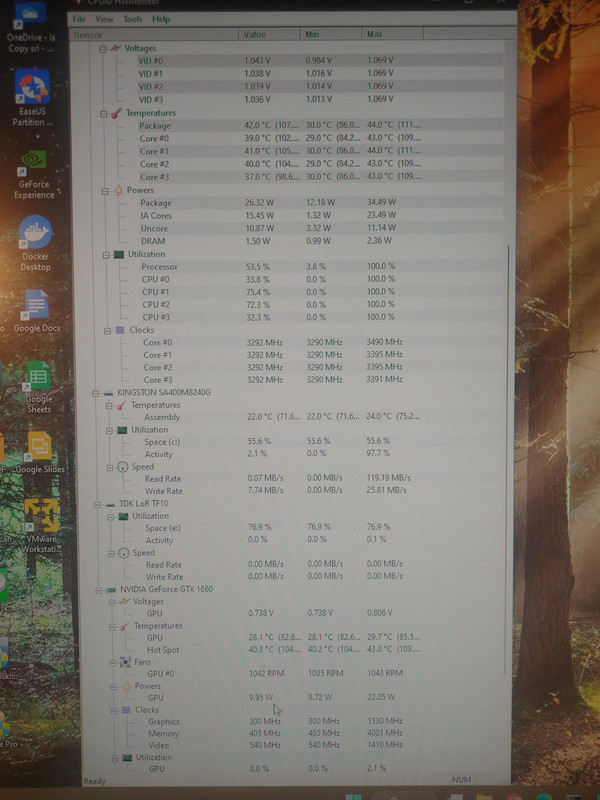Open Google Slides desktop shortcut
Image resolution: width=600 pixels, height=800 pixels.
(x=40, y=452)
